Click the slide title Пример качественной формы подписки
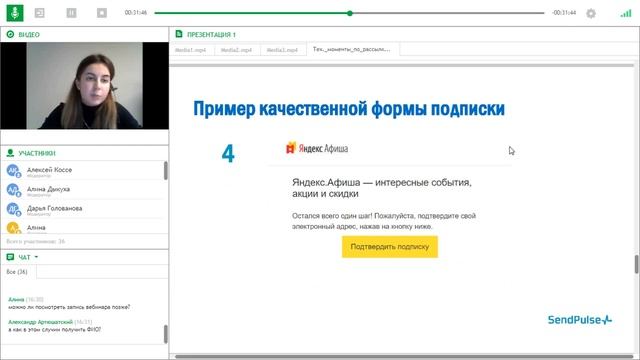640x360 pixels. click(349, 109)
